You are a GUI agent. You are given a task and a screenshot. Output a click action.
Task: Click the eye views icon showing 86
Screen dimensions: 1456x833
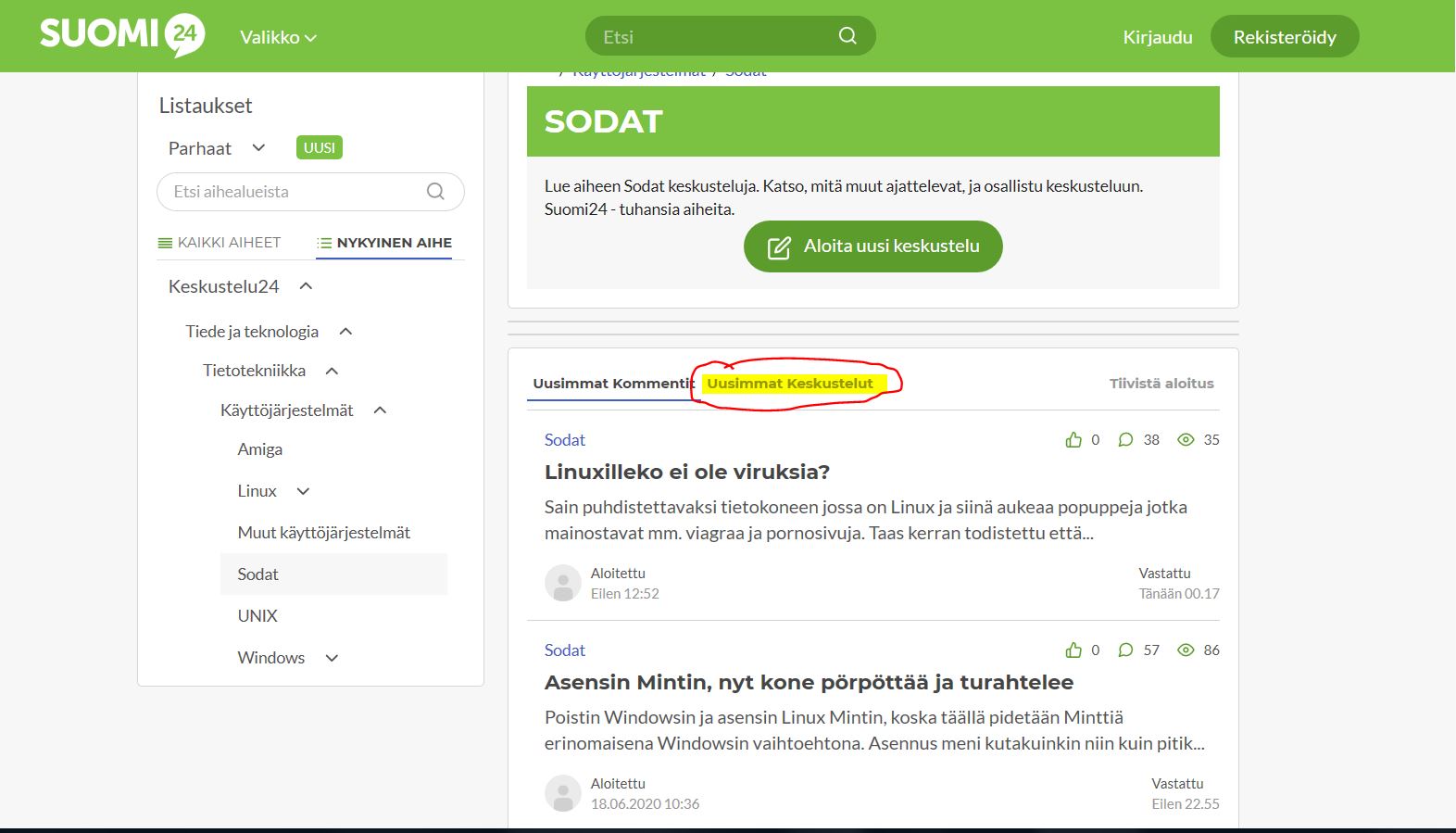tap(1186, 650)
